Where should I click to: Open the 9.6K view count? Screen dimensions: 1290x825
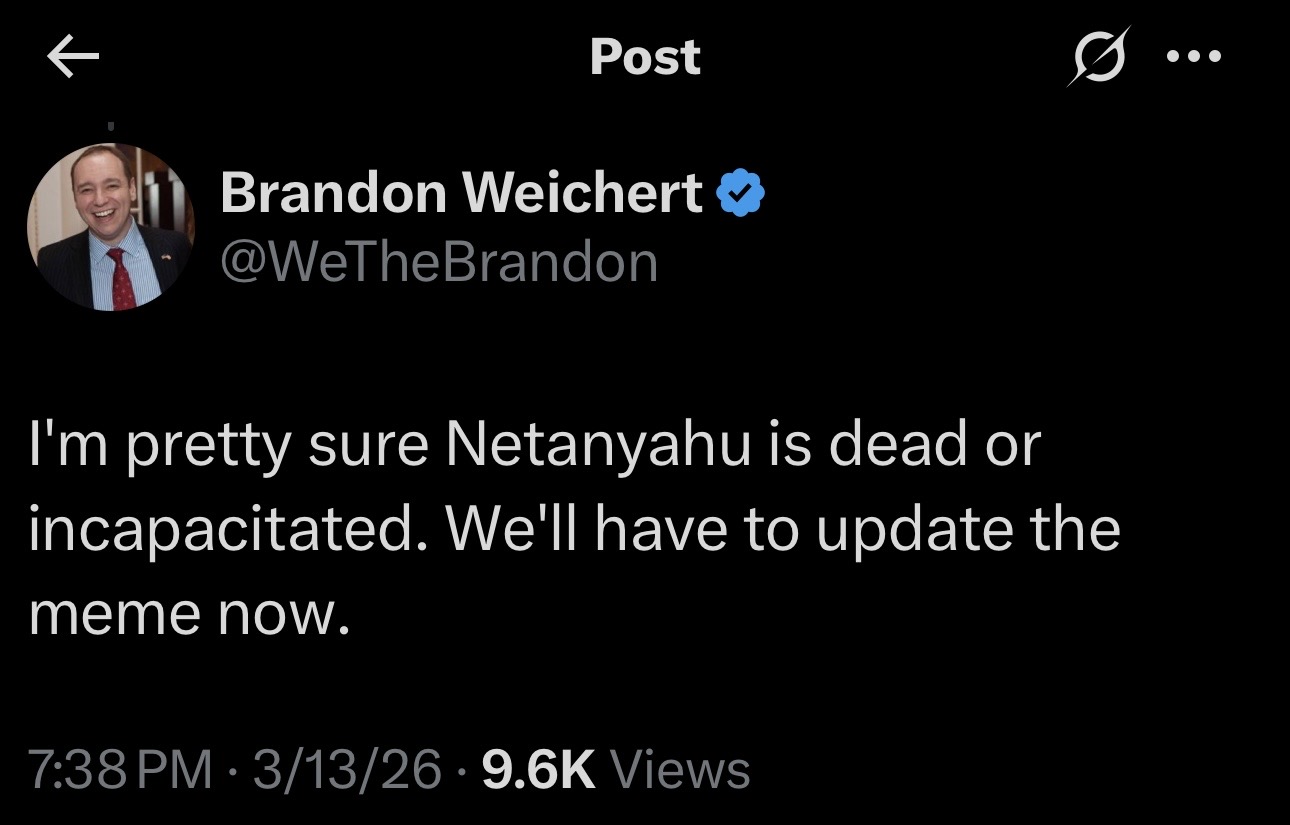click(x=538, y=770)
